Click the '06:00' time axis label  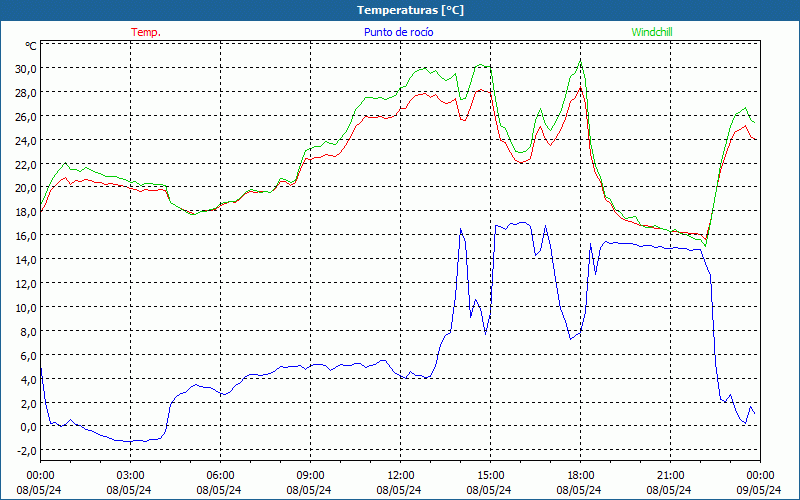coord(220,476)
